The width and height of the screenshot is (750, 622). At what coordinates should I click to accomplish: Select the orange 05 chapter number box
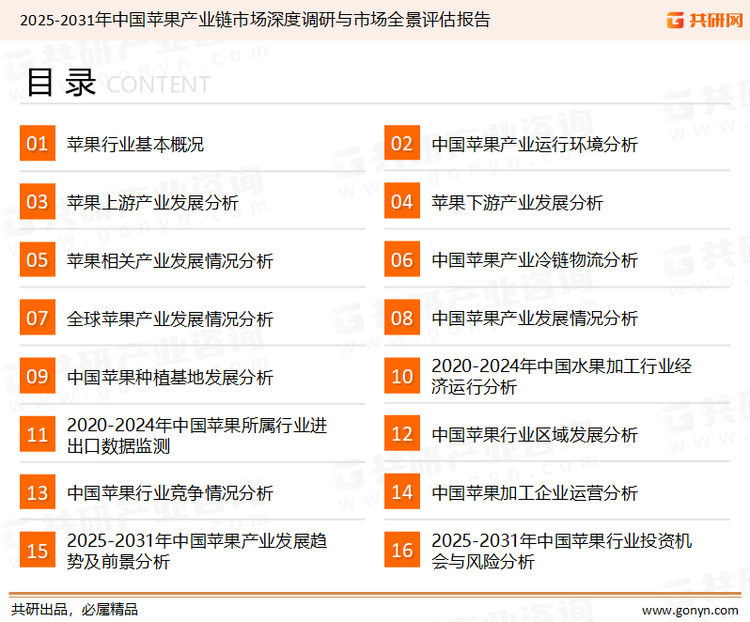pos(37,260)
